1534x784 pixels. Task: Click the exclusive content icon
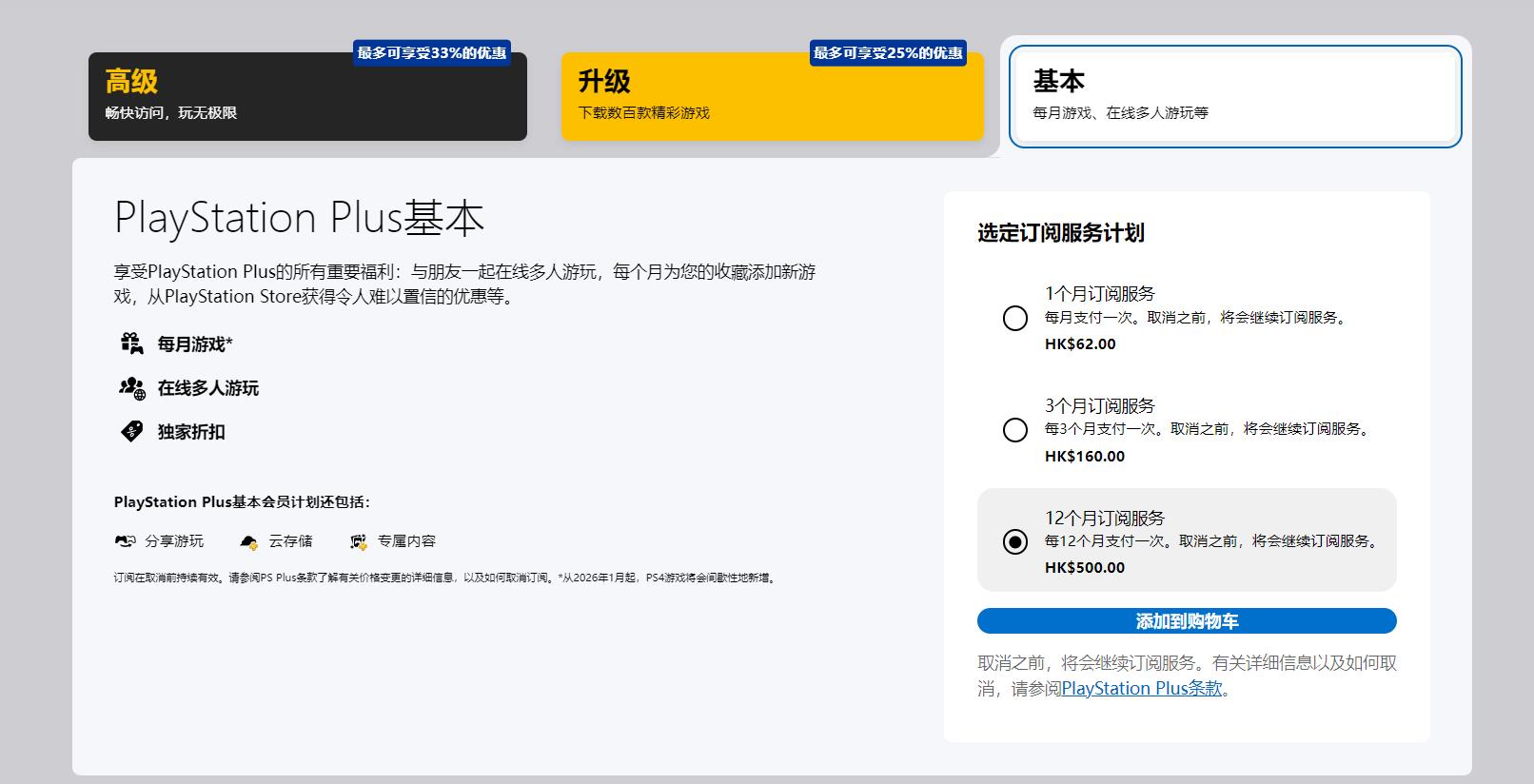coord(358,541)
